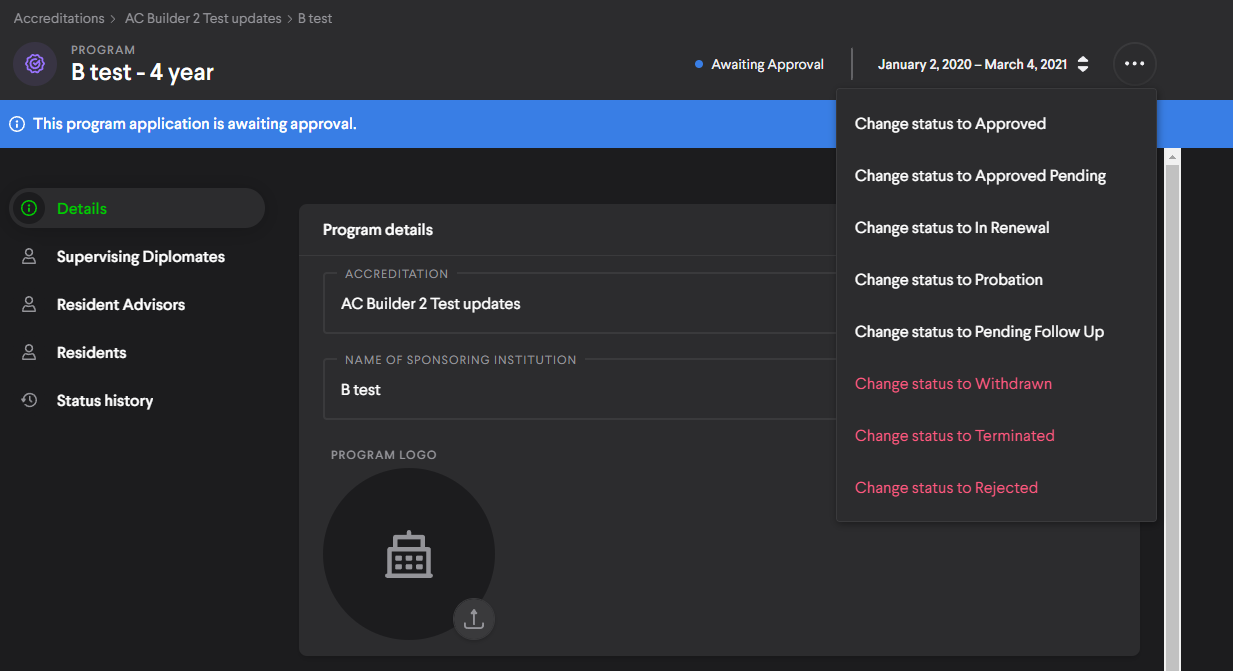Choose Change status to Withdrawn
This screenshot has width=1233, height=671.
(953, 384)
